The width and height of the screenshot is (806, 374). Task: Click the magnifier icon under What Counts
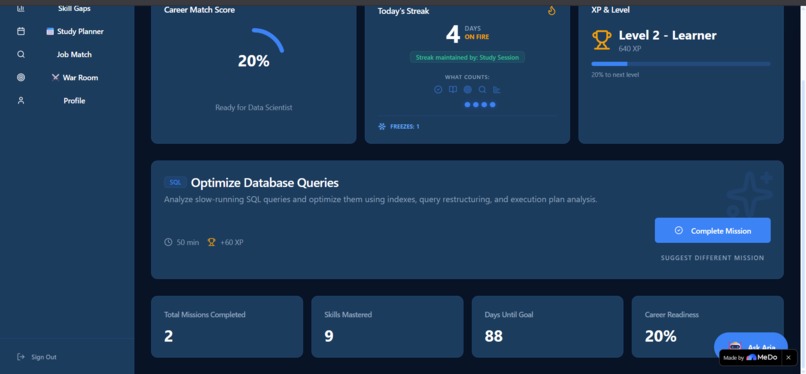tap(482, 89)
